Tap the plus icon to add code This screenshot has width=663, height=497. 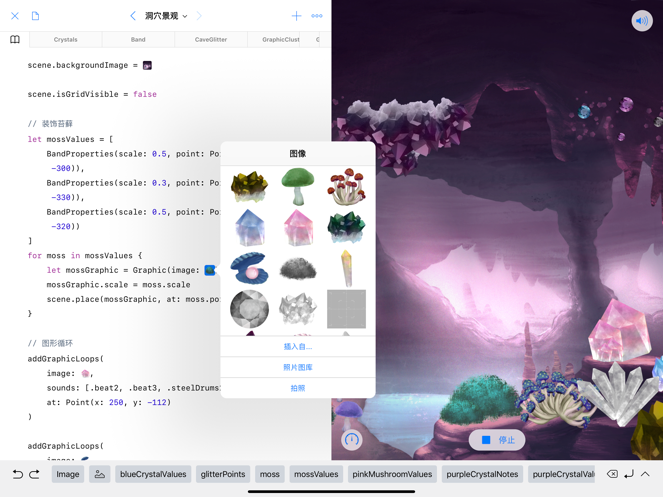(x=296, y=16)
